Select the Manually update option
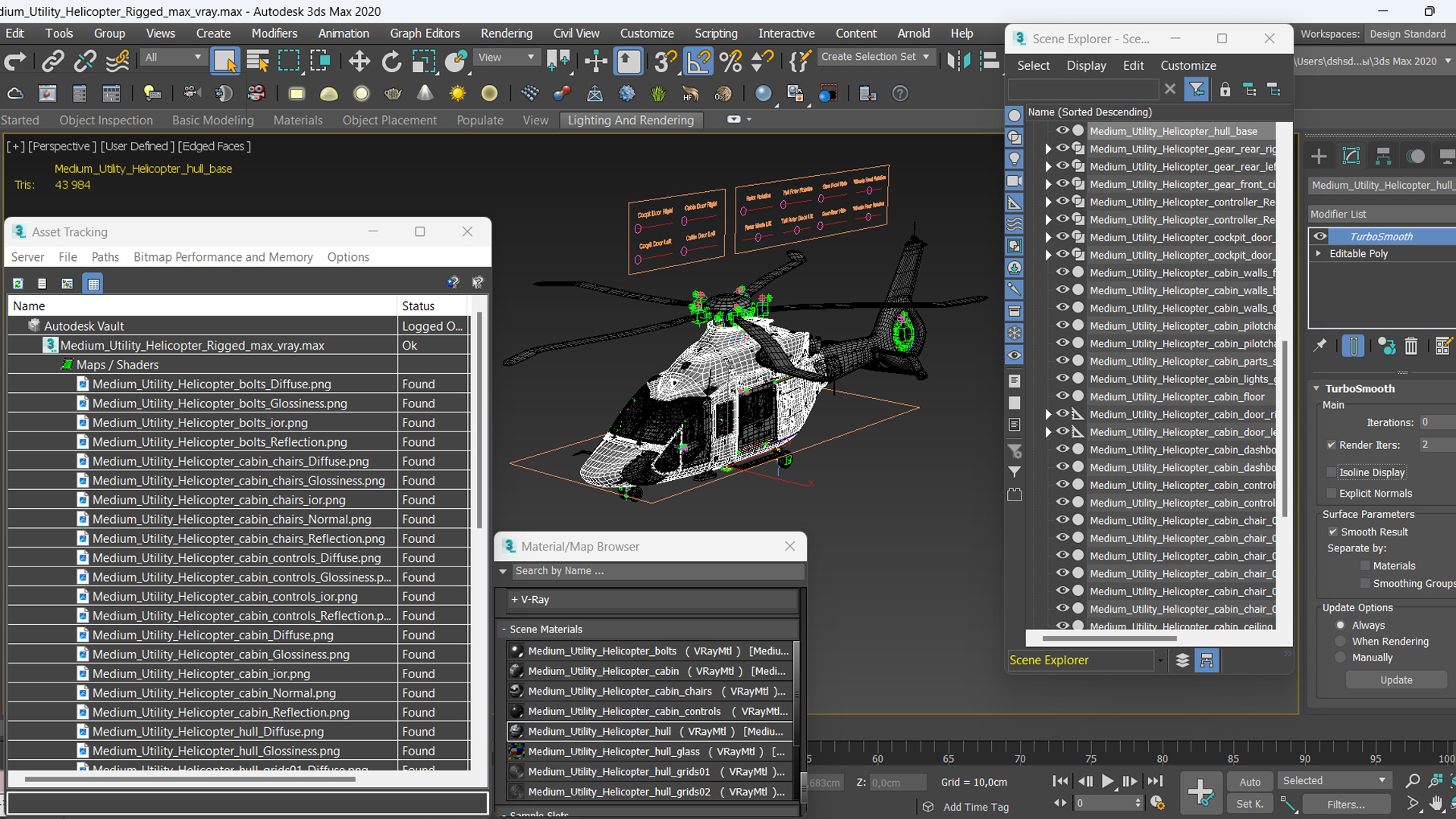Screen dimensions: 1456x819 click(1340, 657)
